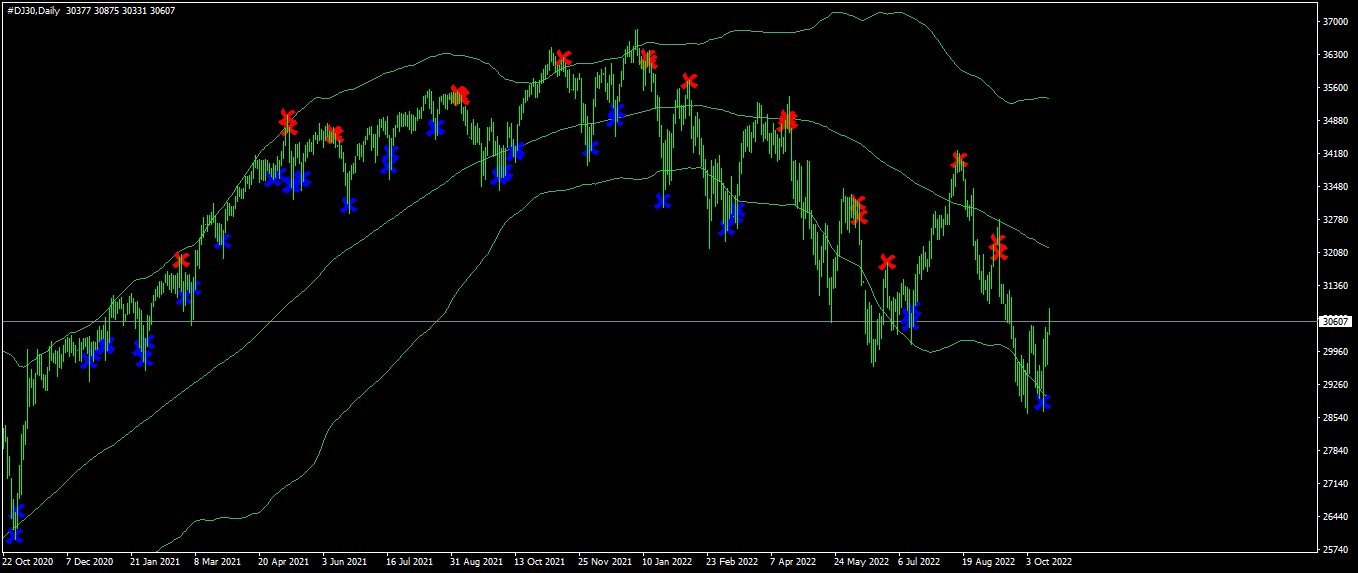Click the 35600 price axis label
The width and height of the screenshot is (1358, 573).
1335,87
